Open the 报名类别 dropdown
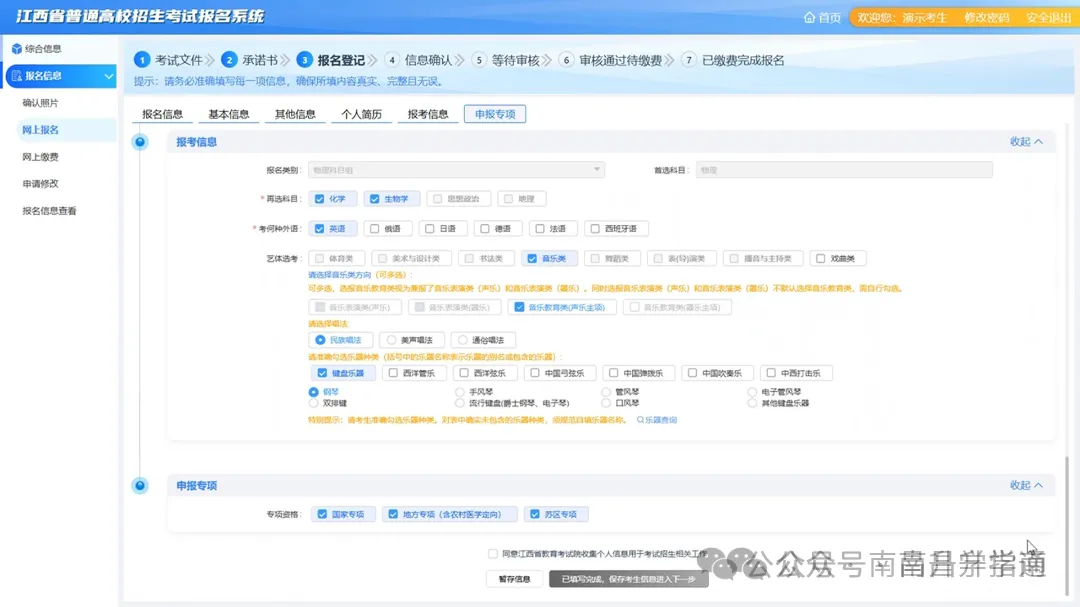Screen dimensions: 1080x607 point(456,169)
